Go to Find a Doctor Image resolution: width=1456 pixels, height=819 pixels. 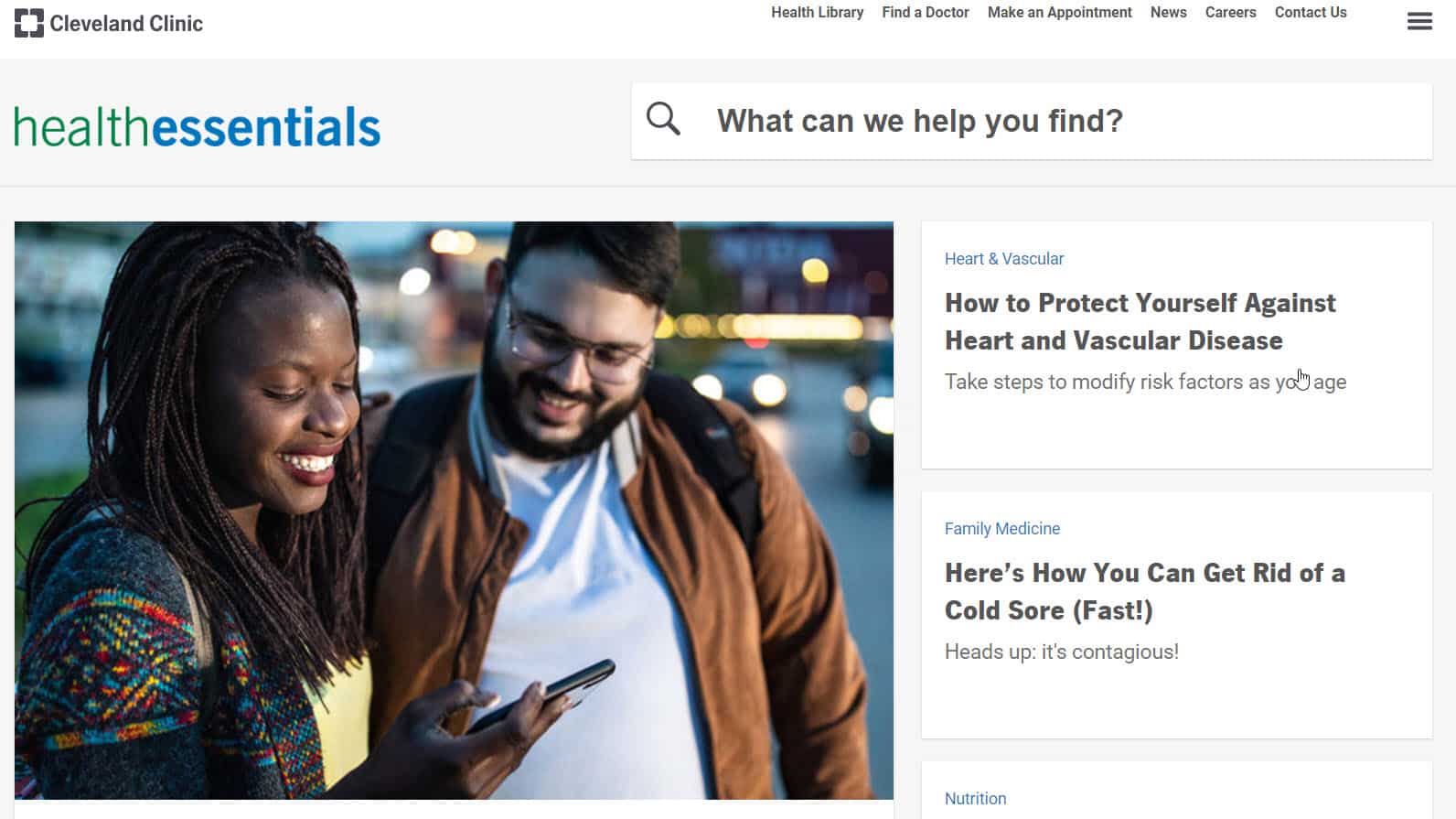tap(926, 12)
